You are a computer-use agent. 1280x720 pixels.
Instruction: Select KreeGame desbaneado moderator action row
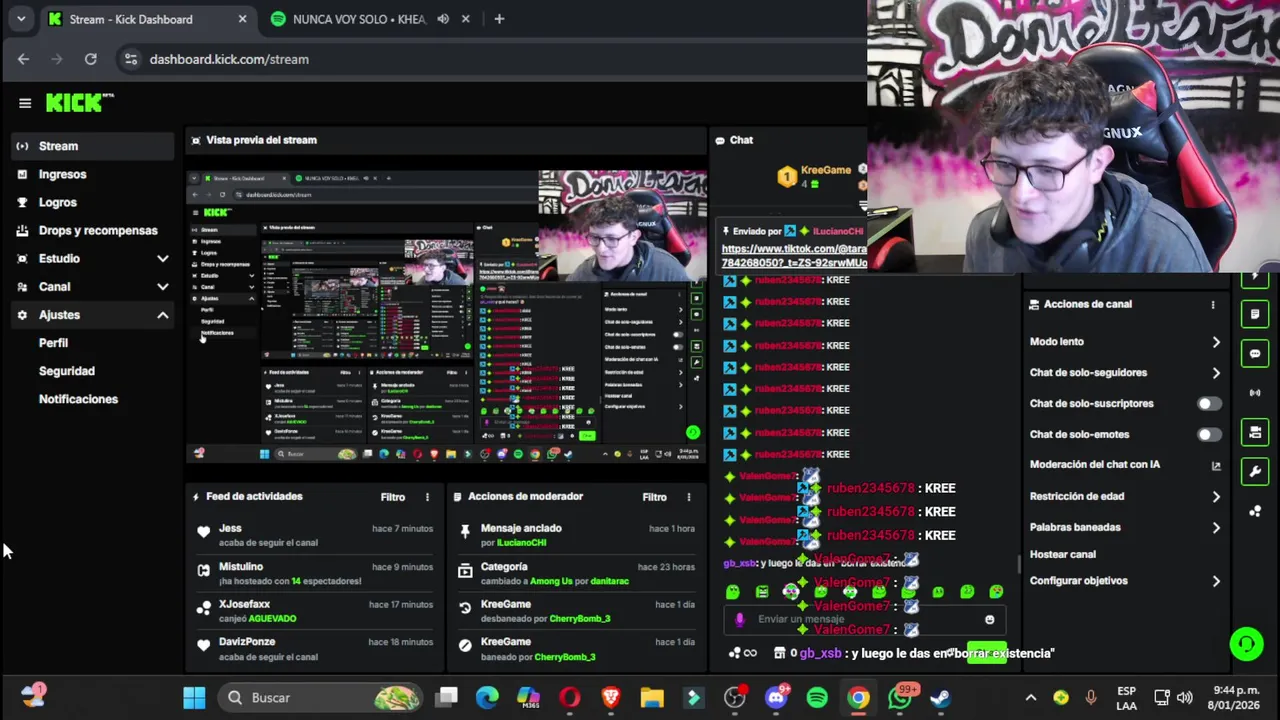[578, 611]
